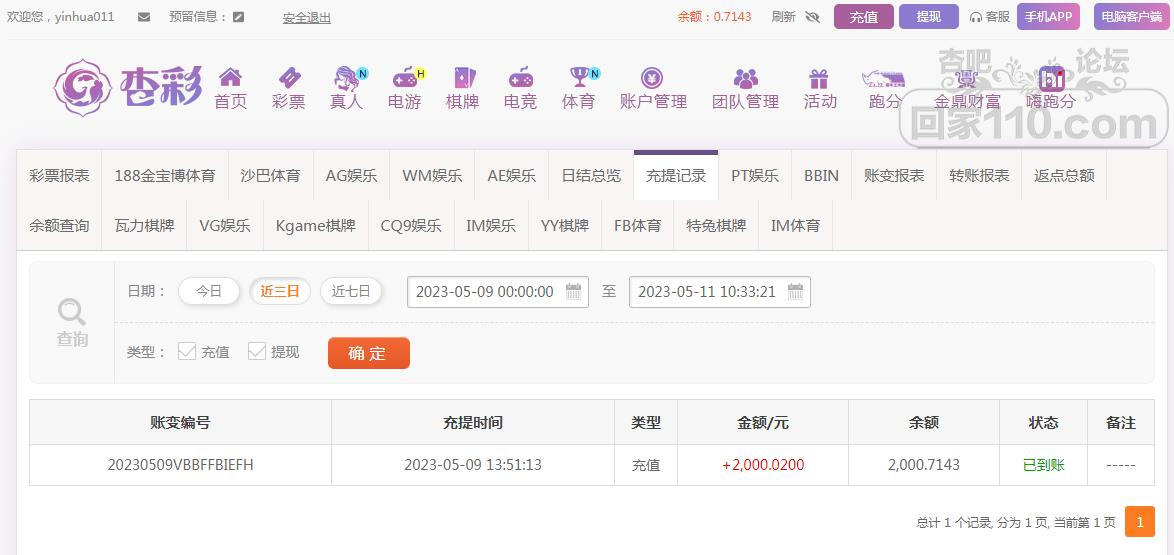This screenshot has height=555, width=1174.
Task: Click page 1 pagination button
Action: (1140, 522)
